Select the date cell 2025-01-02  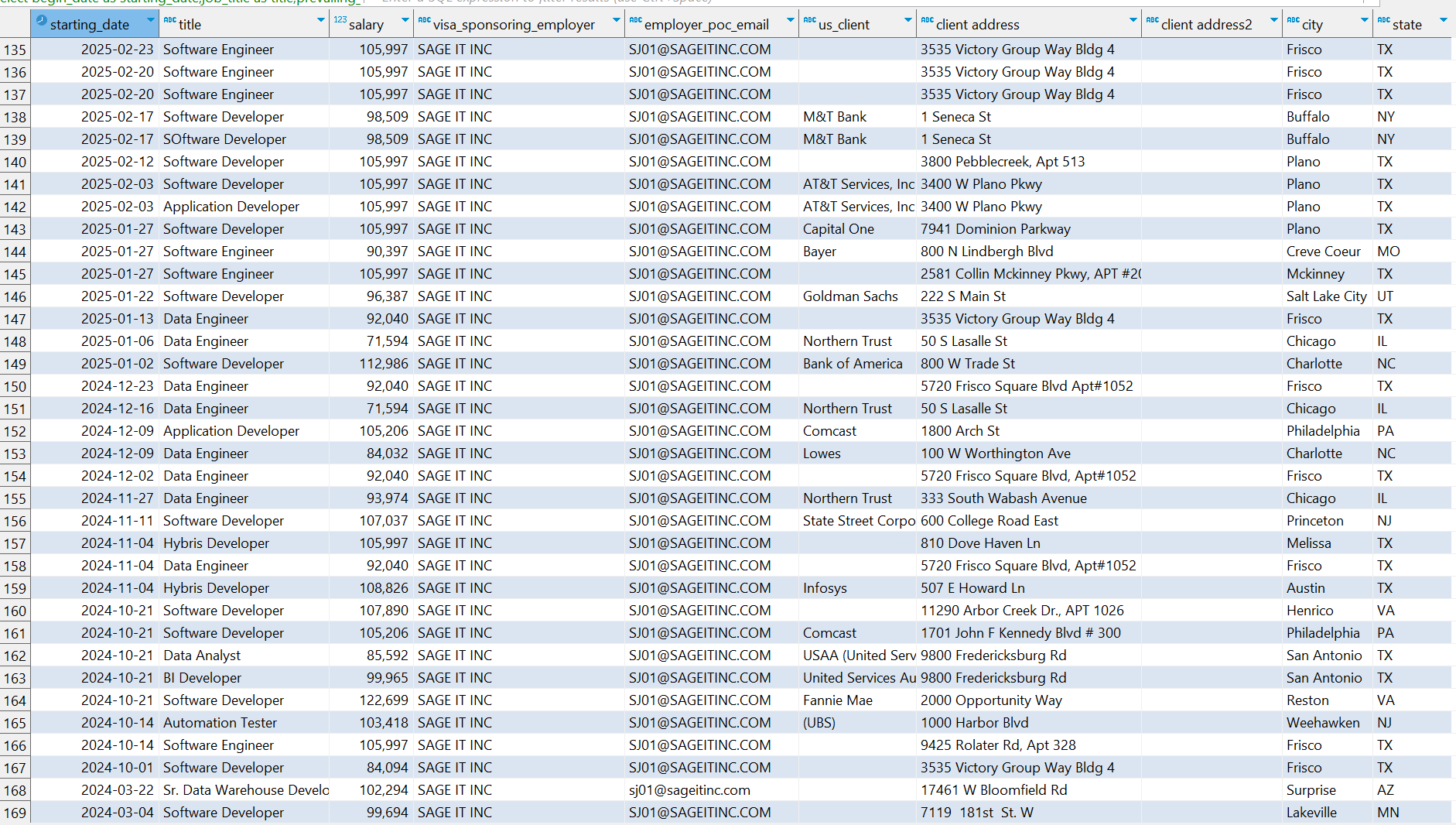[95, 364]
